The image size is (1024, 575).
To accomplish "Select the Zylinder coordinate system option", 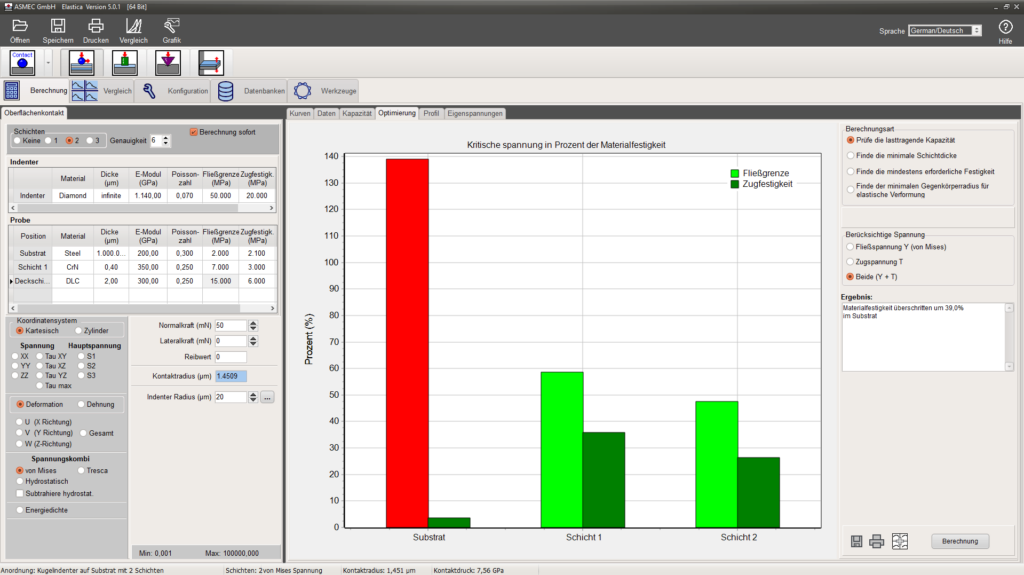I will pyautogui.click(x=75, y=330).
